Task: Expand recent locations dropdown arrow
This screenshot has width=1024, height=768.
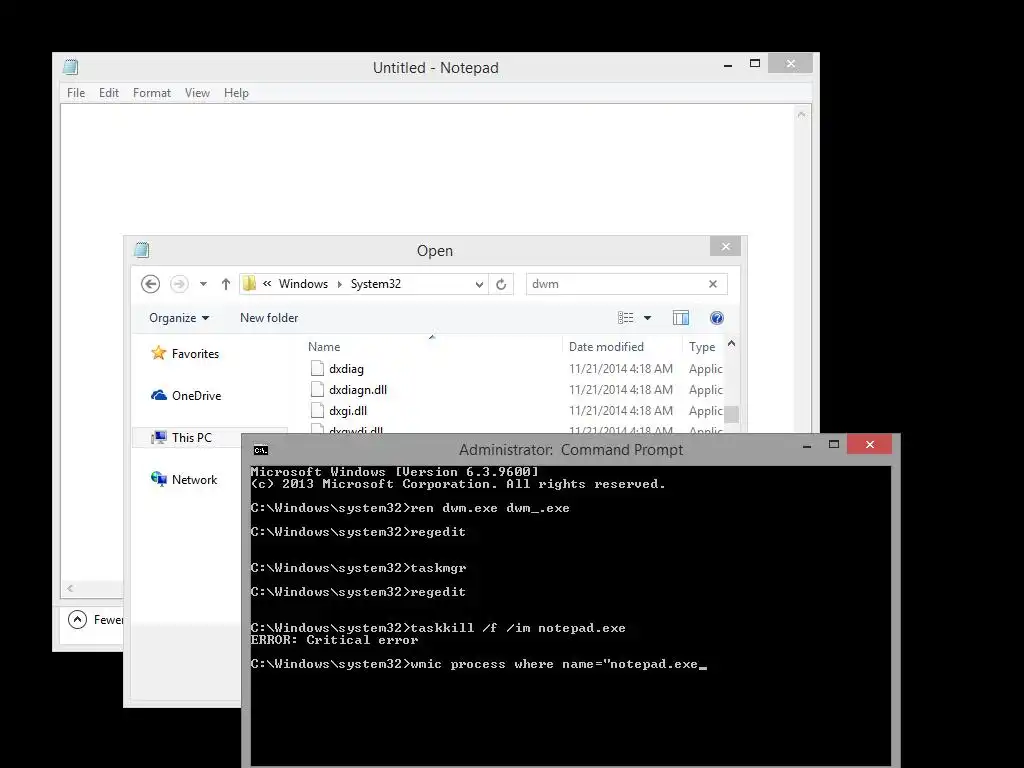Action: (203, 284)
